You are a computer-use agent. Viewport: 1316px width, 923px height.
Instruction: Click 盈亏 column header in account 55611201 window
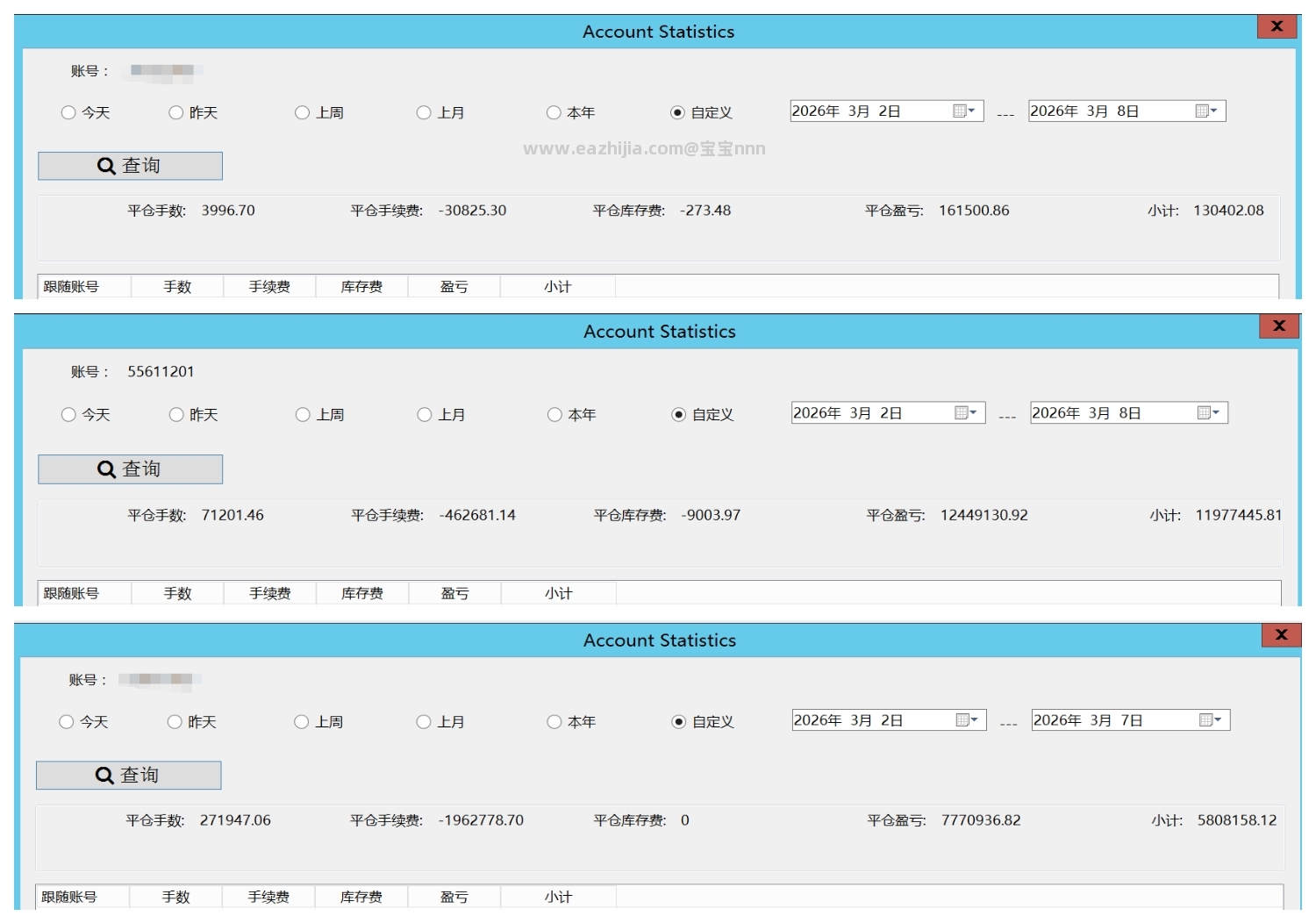click(454, 593)
